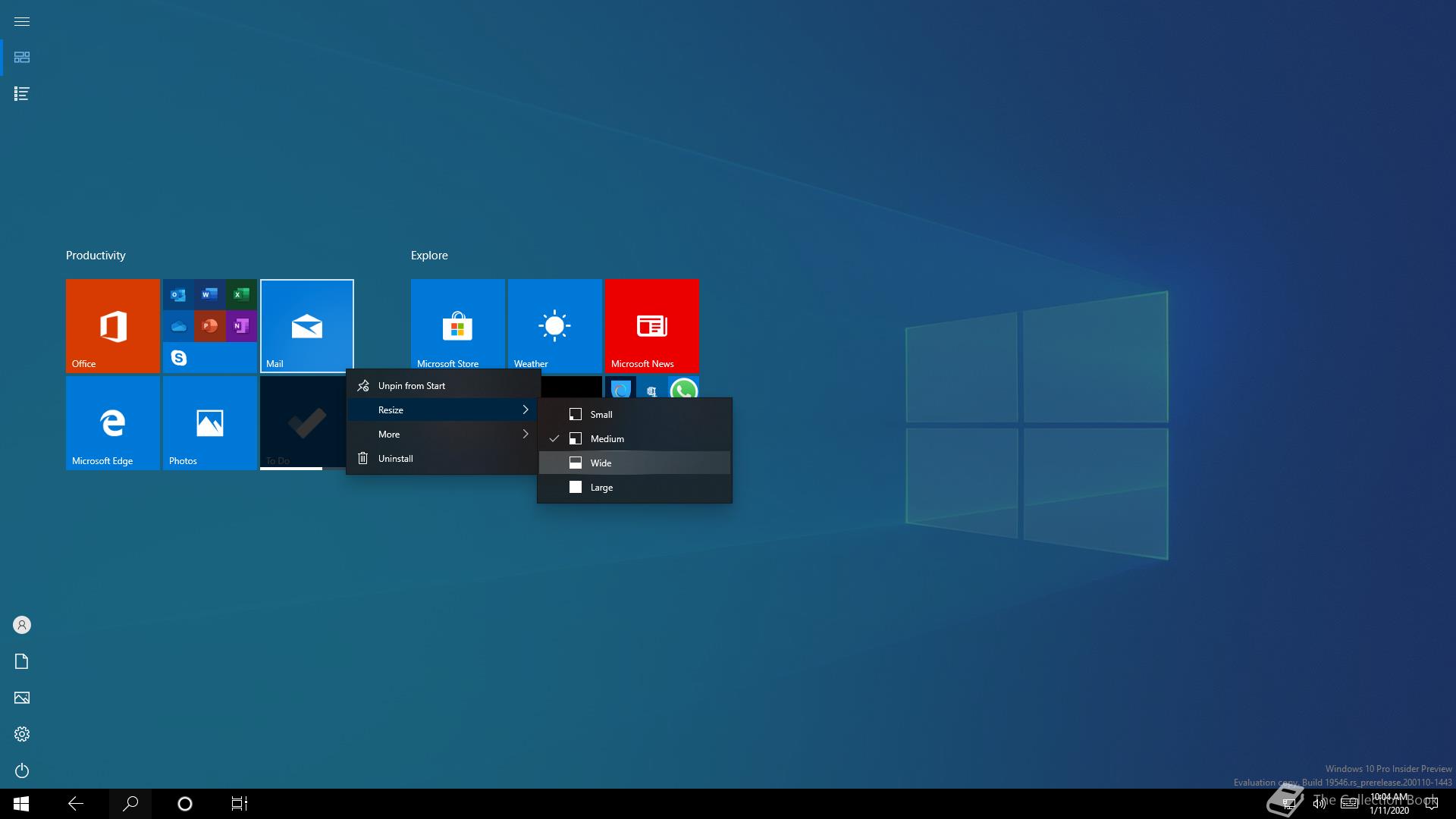Launch OneNote from the Office folder tile

pyautogui.click(x=241, y=326)
